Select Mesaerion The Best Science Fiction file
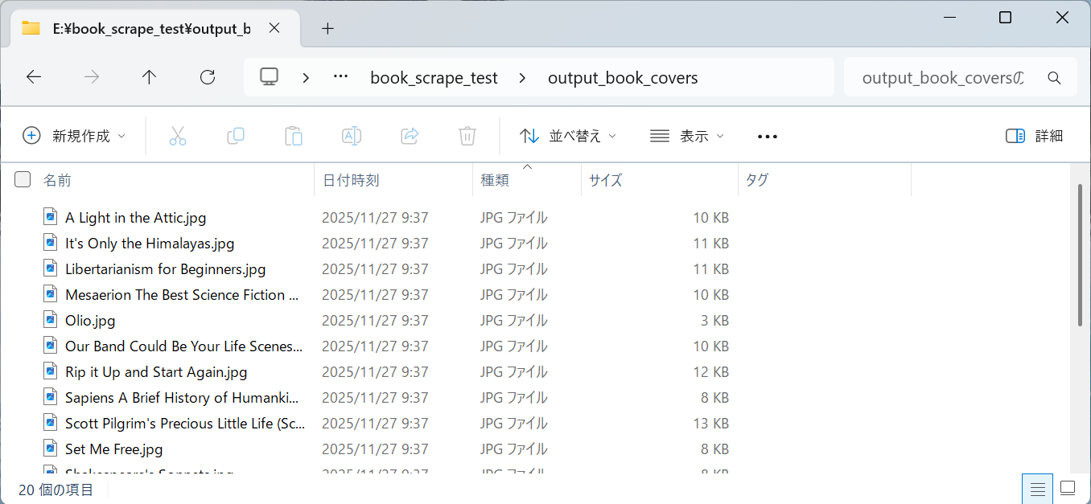Image resolution: width=1091 pixels, height=504 pixels. [x=184, y=294]
